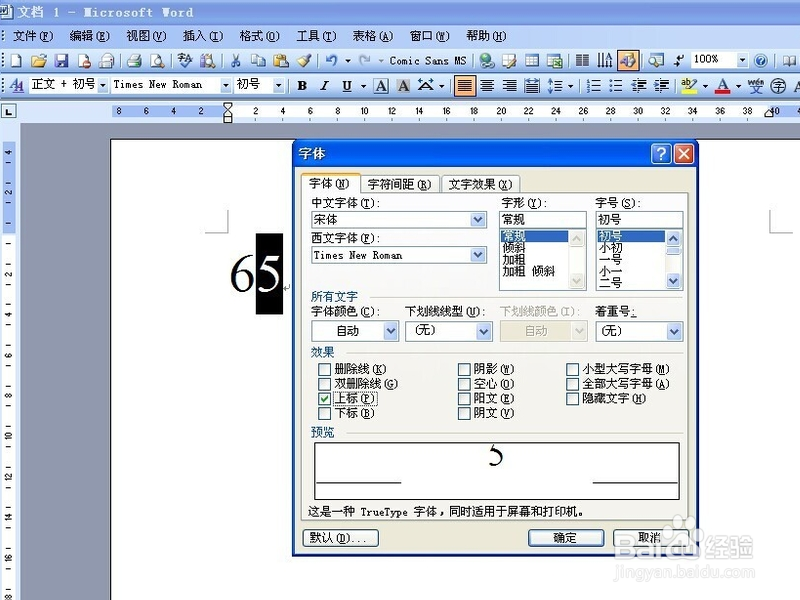Undo the last action
Screen dimensions: 800x600
331,61
